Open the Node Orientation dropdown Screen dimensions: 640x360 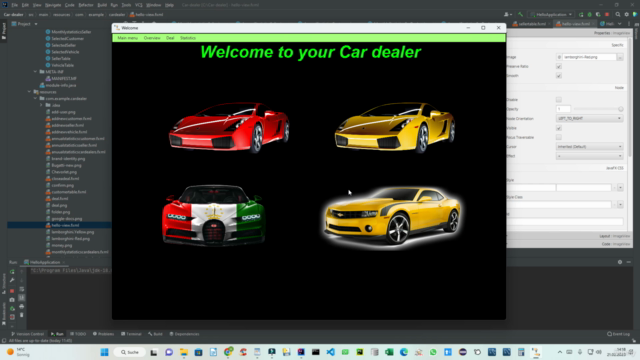[x=589, y=118]
